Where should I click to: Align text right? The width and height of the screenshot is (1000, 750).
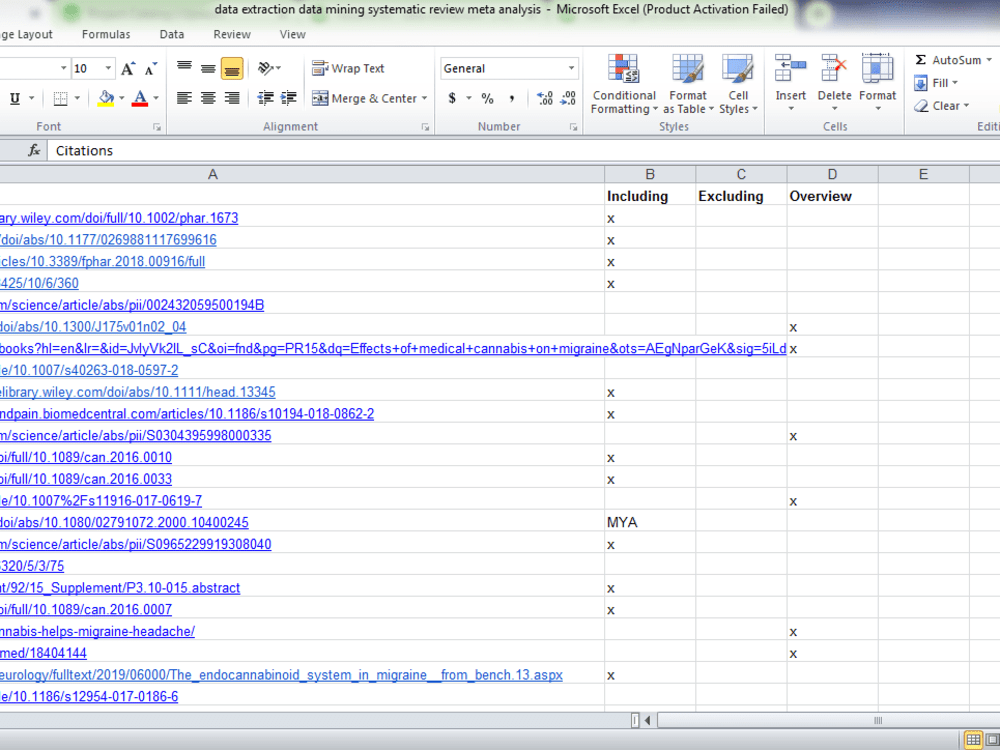click(232, 98)
